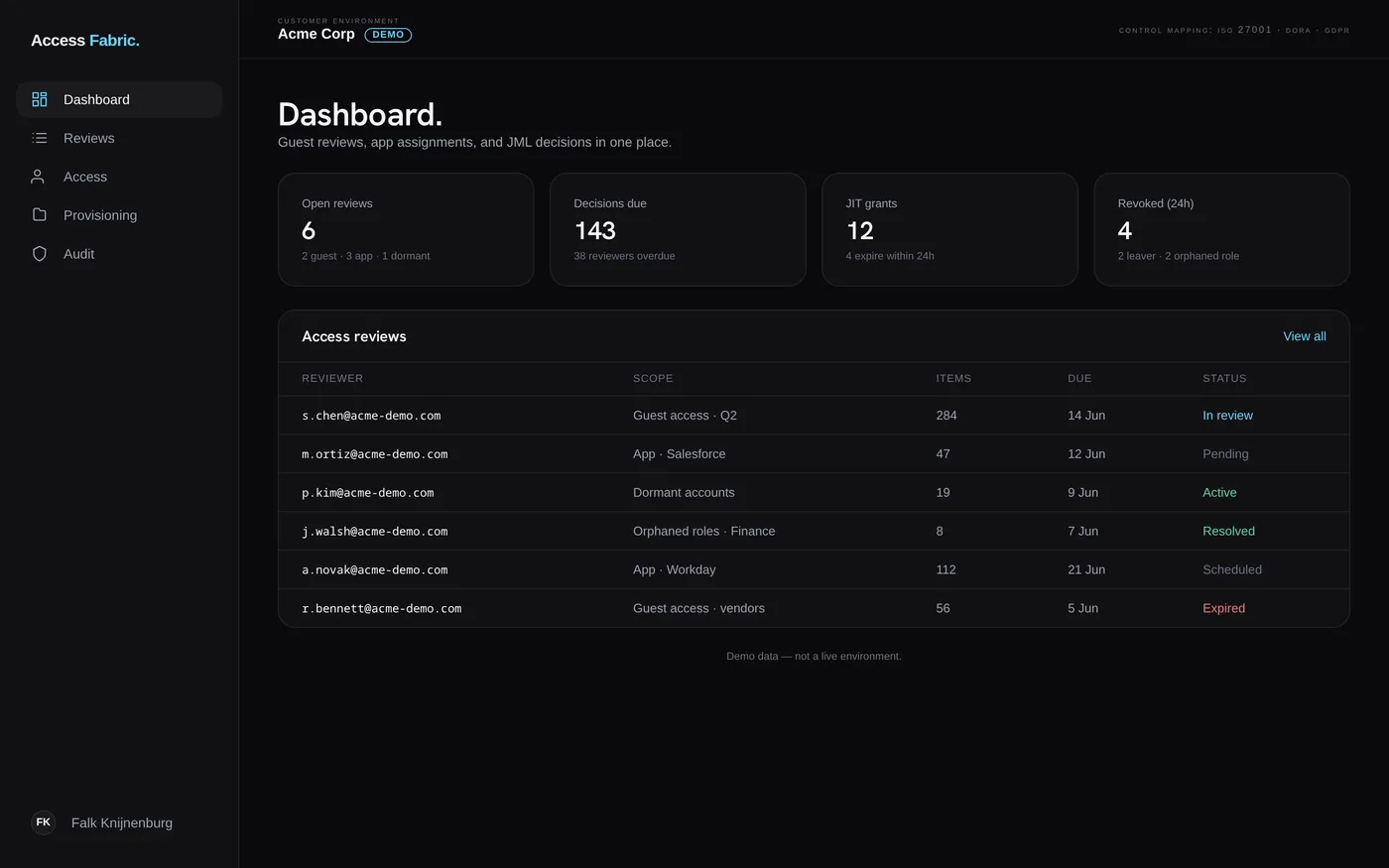The image size is (1389, 868).
Task: Click the Demo data footer note
Action: (814, 657)
